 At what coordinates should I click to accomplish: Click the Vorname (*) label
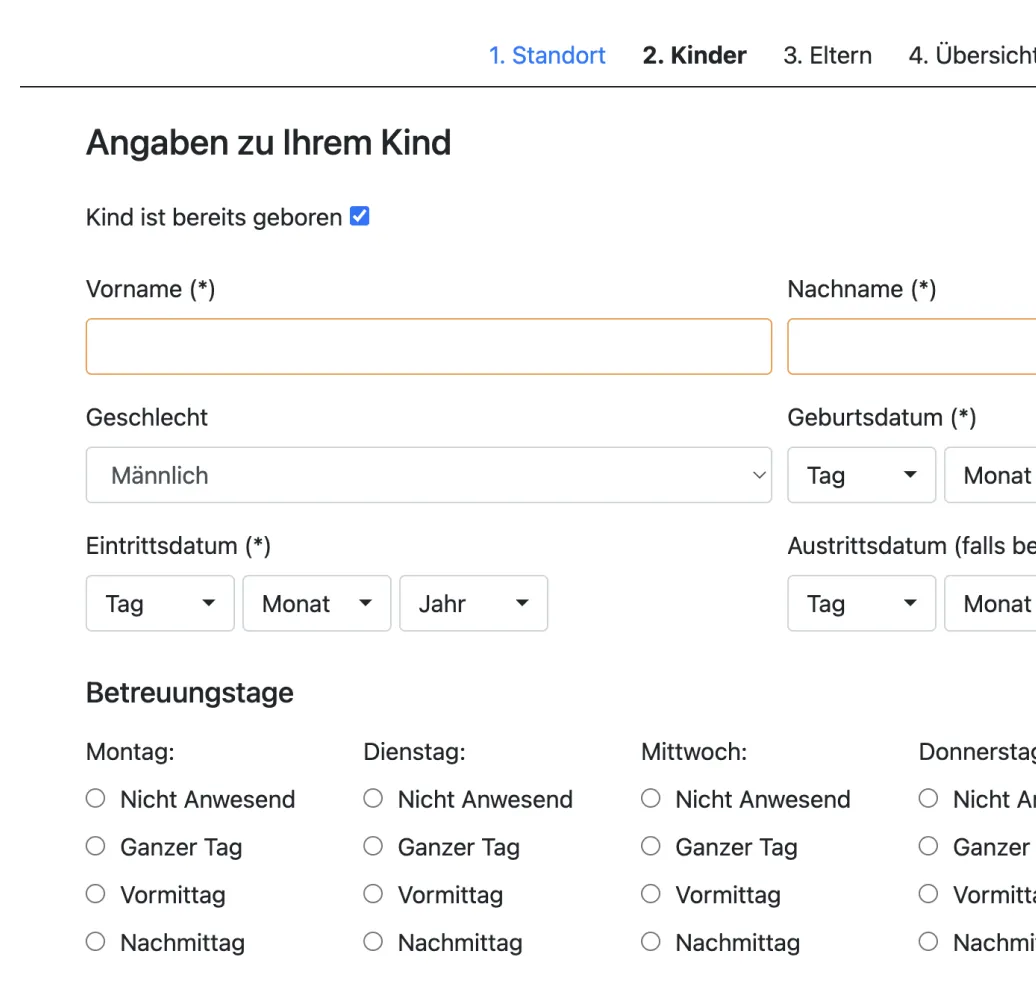click(151, 289)
